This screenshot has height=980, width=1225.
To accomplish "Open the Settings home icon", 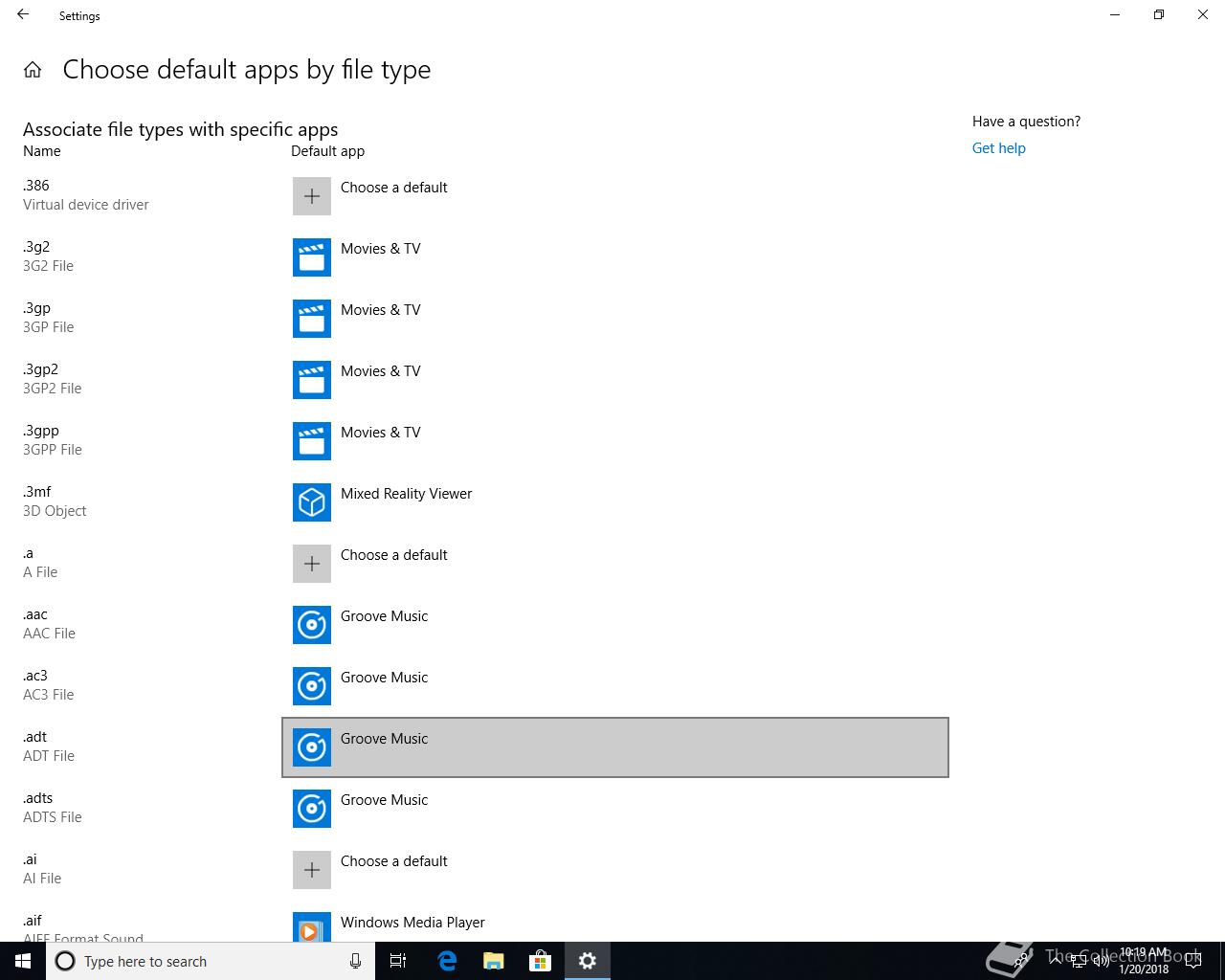I will coord(33,70).
